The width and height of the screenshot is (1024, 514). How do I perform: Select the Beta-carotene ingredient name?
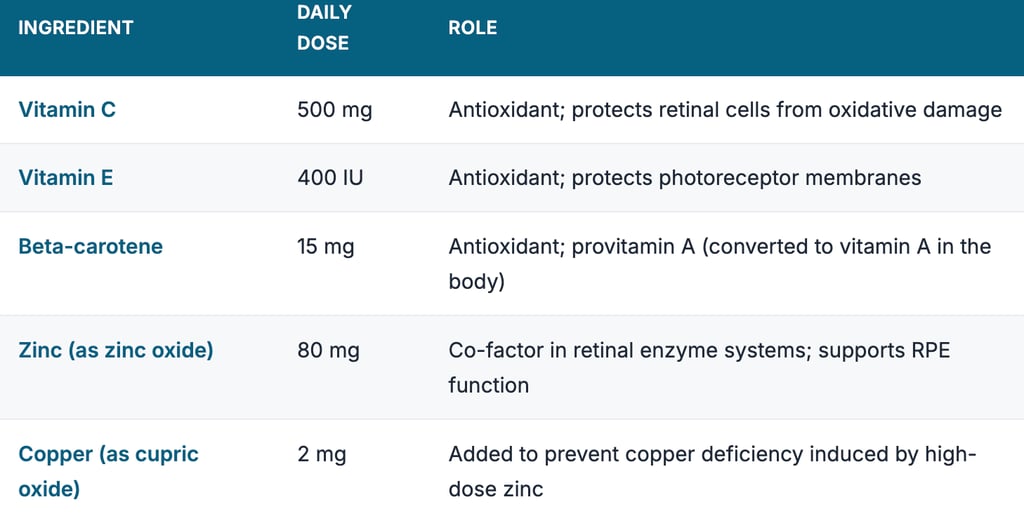(90, 246)
